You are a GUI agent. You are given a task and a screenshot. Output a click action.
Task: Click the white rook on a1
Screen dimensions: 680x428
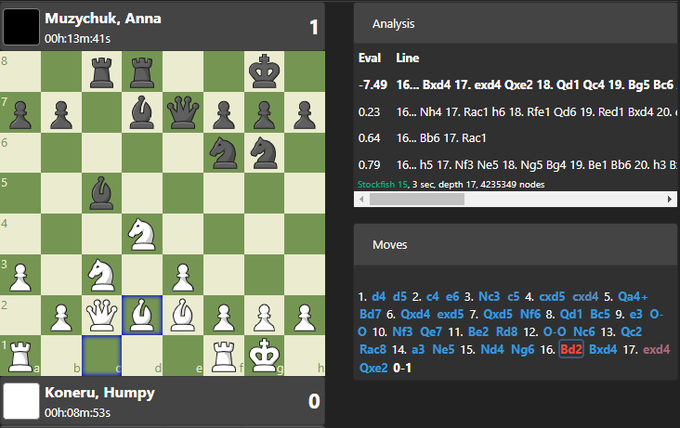(x=20, y=355)
